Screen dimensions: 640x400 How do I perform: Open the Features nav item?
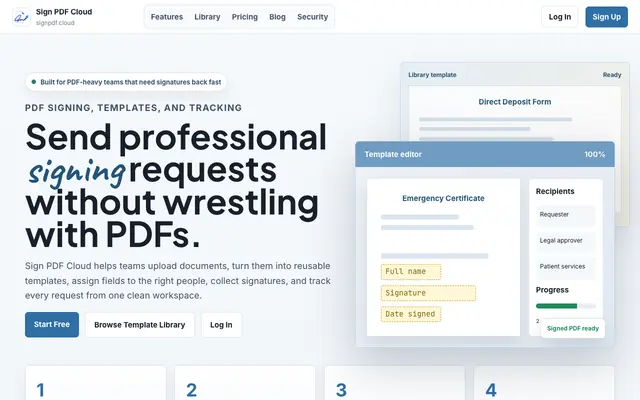167,17
